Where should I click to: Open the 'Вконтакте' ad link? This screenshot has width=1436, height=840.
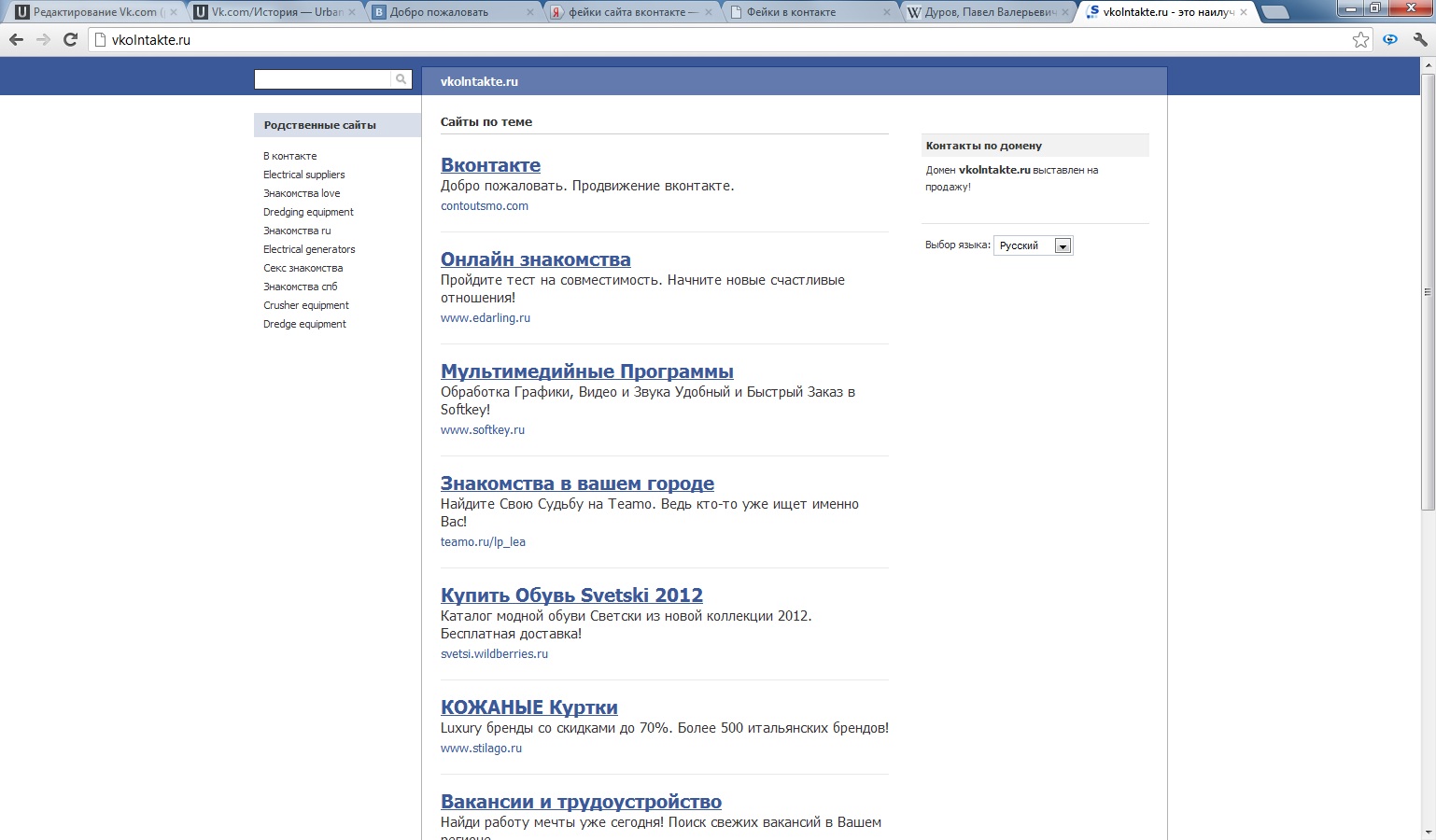click(490, 165)
